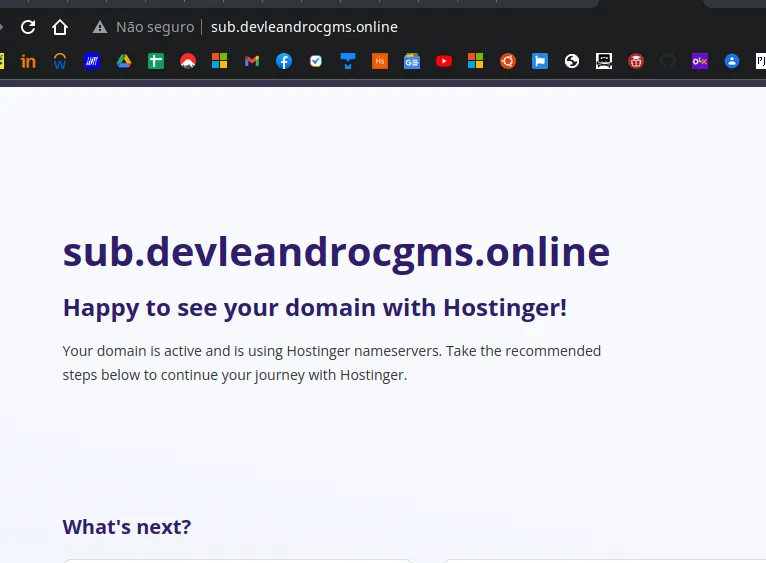Go to the browser home page
Image resolution: width=766 pixels, height=563 pixels.
tap(60, 27)
